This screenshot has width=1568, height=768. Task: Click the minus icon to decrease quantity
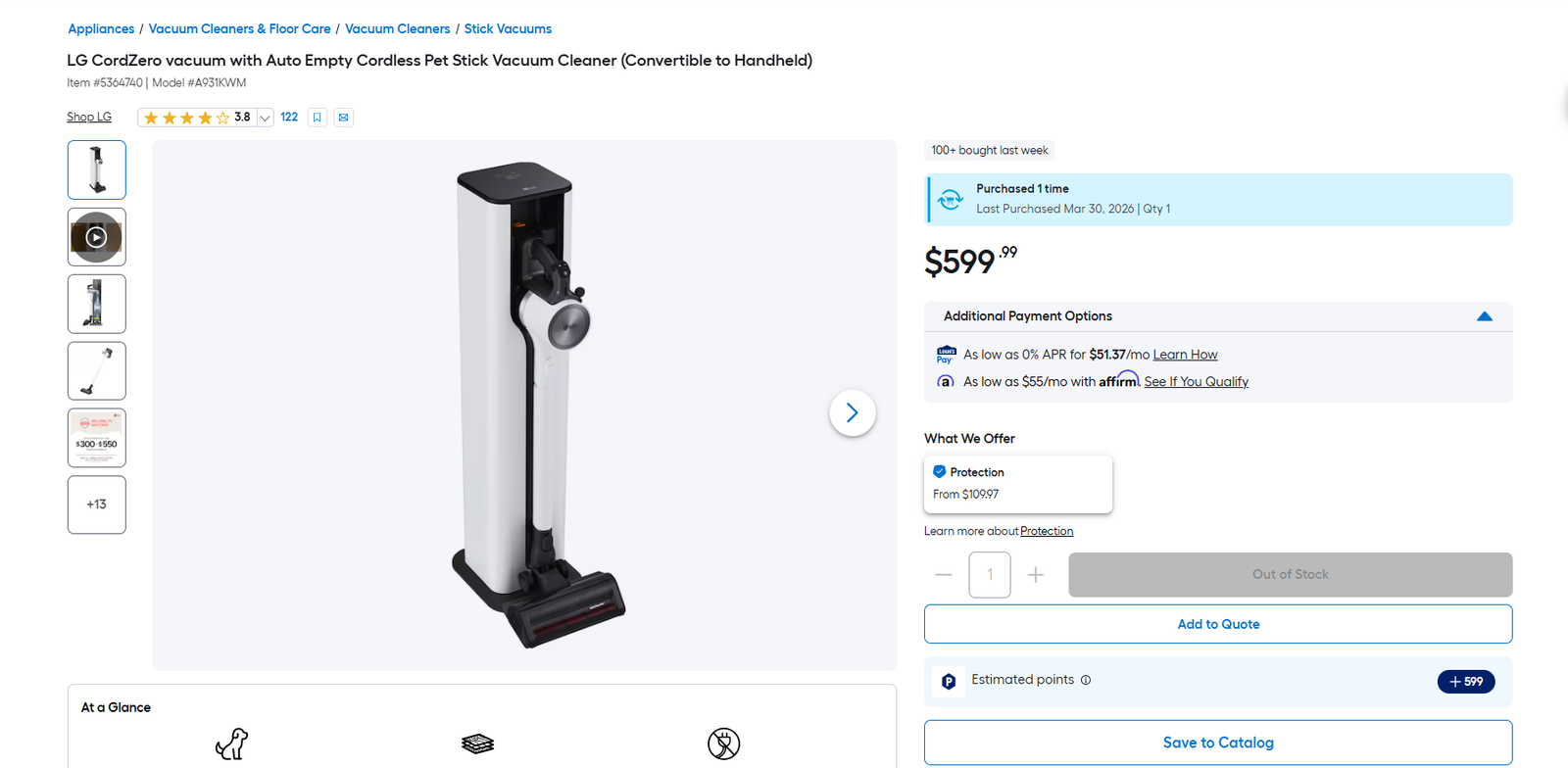pos(944,575)
